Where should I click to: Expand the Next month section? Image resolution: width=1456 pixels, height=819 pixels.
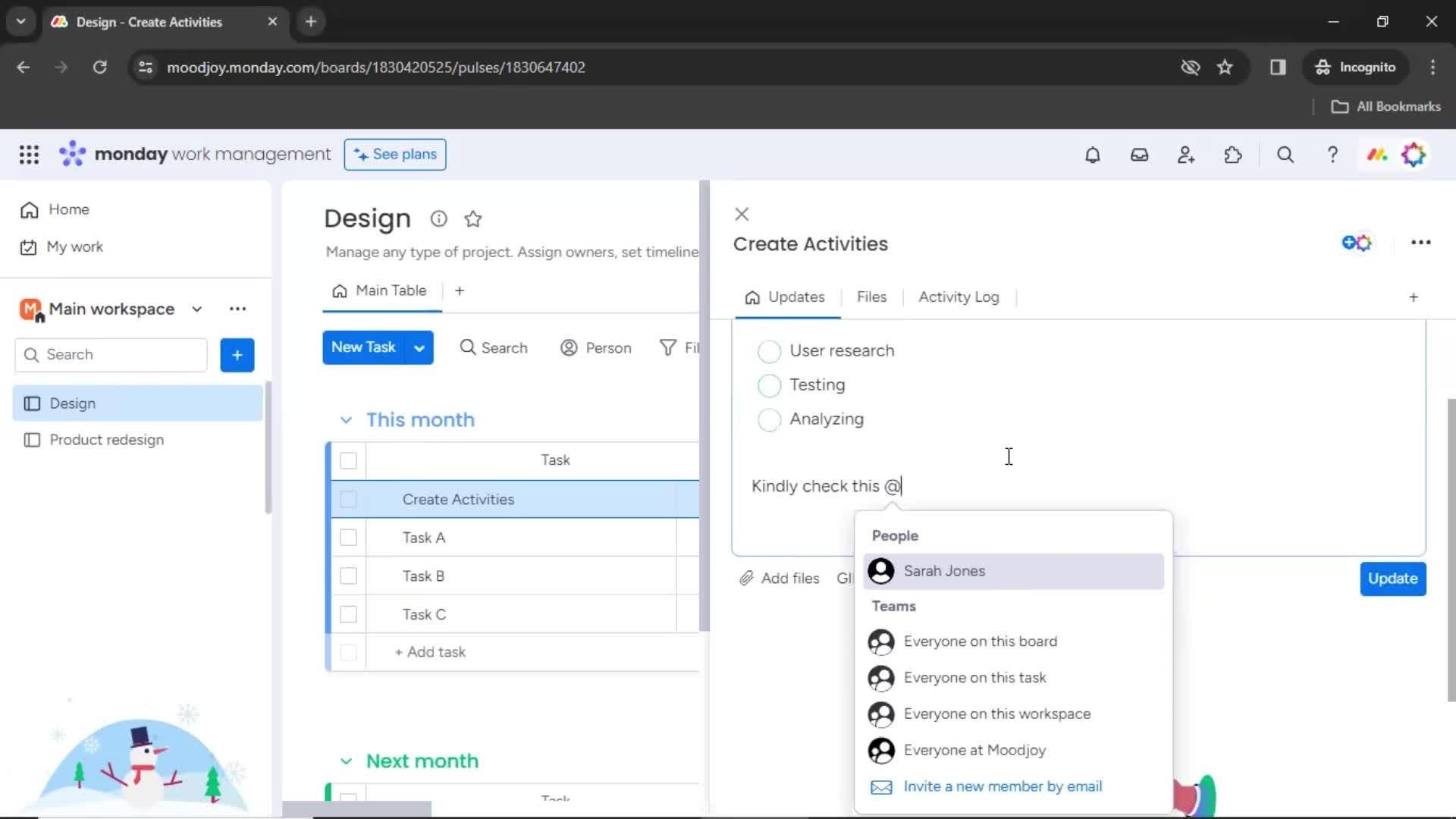click(347, 760)
